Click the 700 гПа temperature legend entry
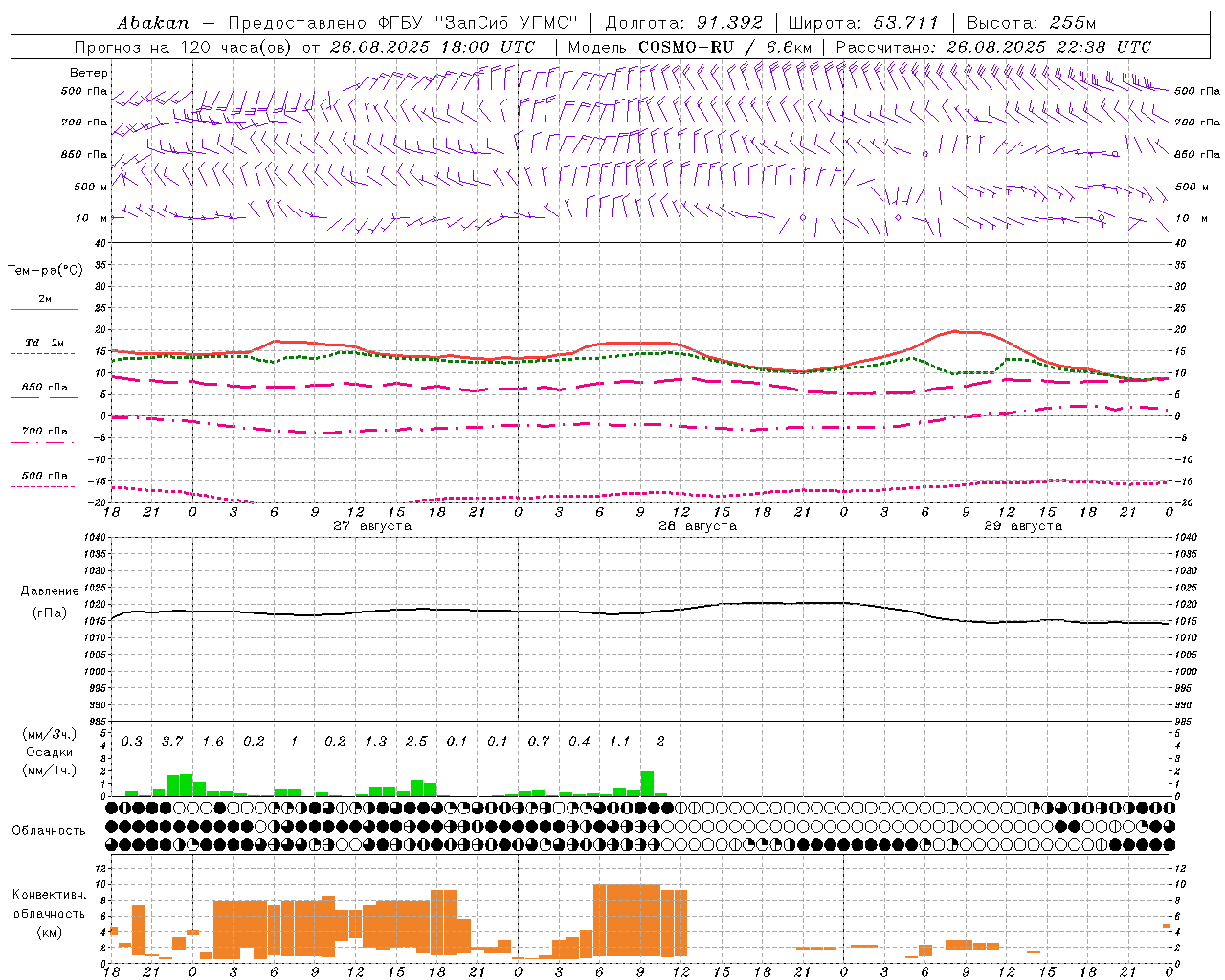The height and width of the screenshot is (980, 1225). 45,432
